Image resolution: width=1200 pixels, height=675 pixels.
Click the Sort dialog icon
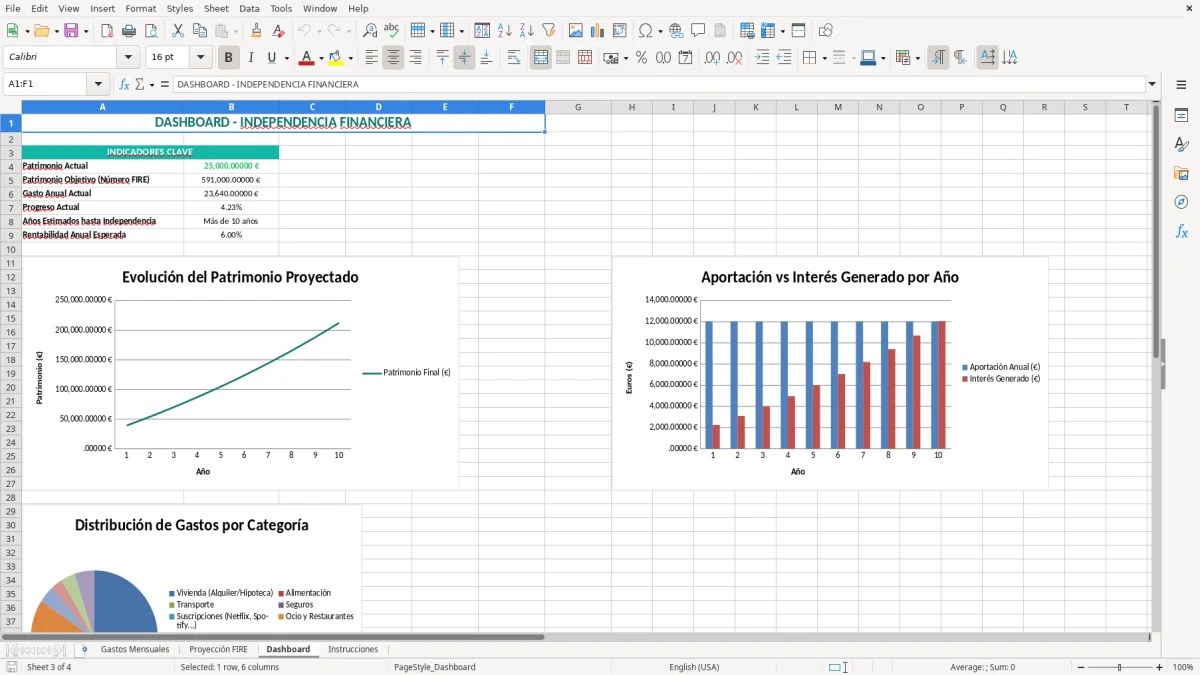tap(482, 31)
